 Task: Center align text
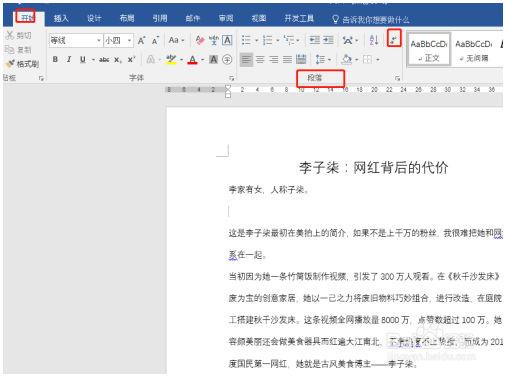(260, 59)
